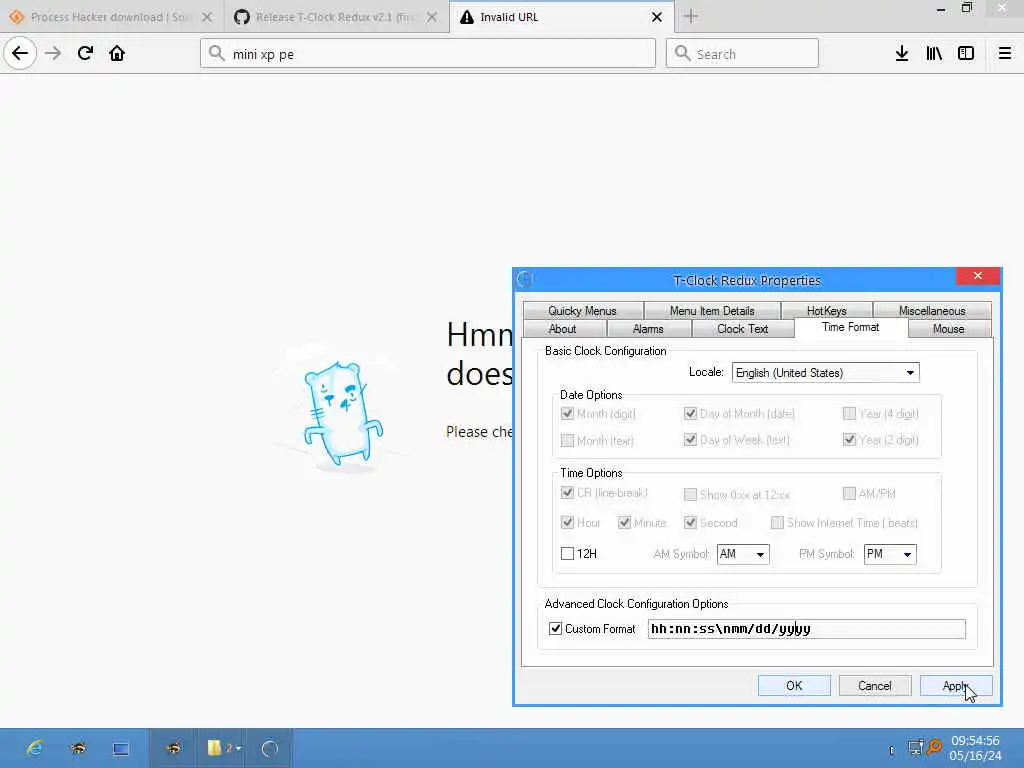1024x768 pixels.
Task: Click the orange magnifier tray icon
Action: click(x=935, y=746)
